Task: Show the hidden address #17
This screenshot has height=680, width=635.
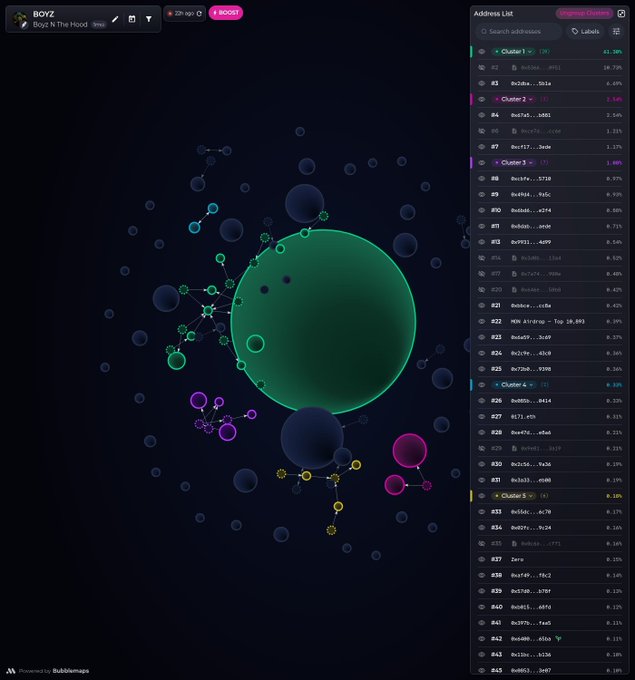Action: [x=481, y=274]
